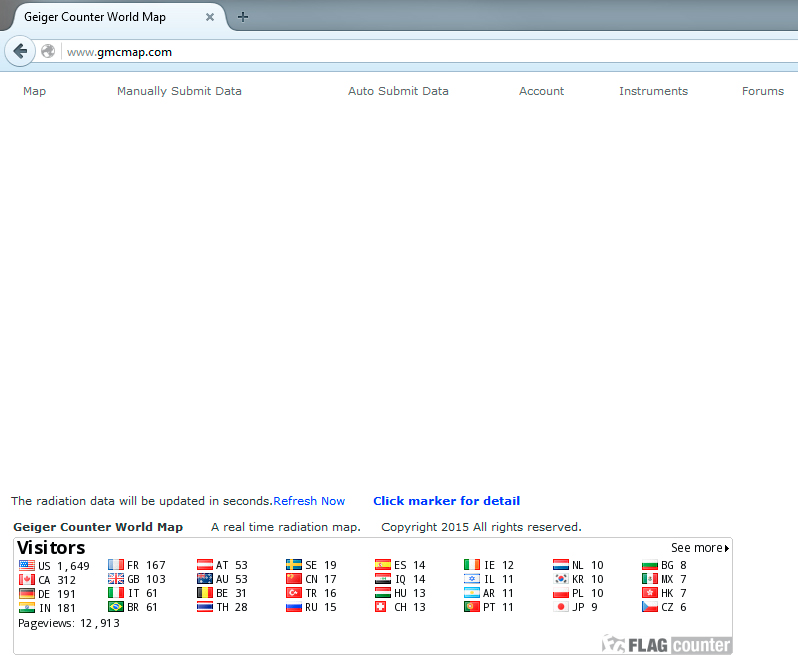Click the Portugal flag icon
The image size is (798, 670).
coord(472,607)
